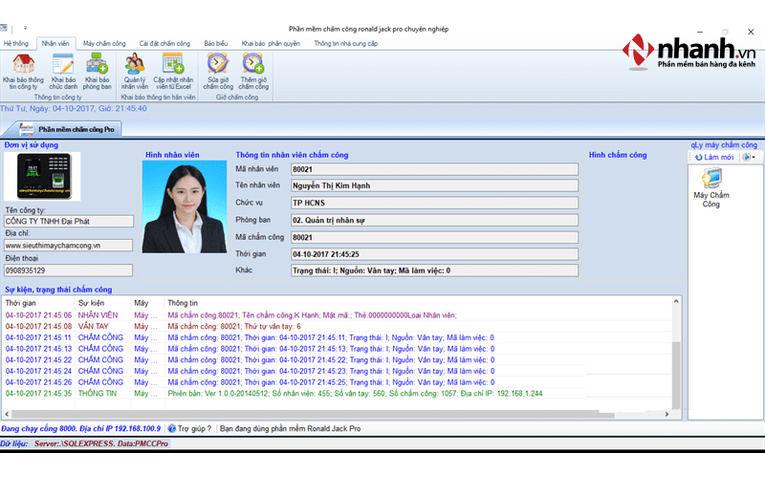Select CHẤM CÔNG row at 21:45:13
Viewport: 765px width, 478px height.
[337, 349]
